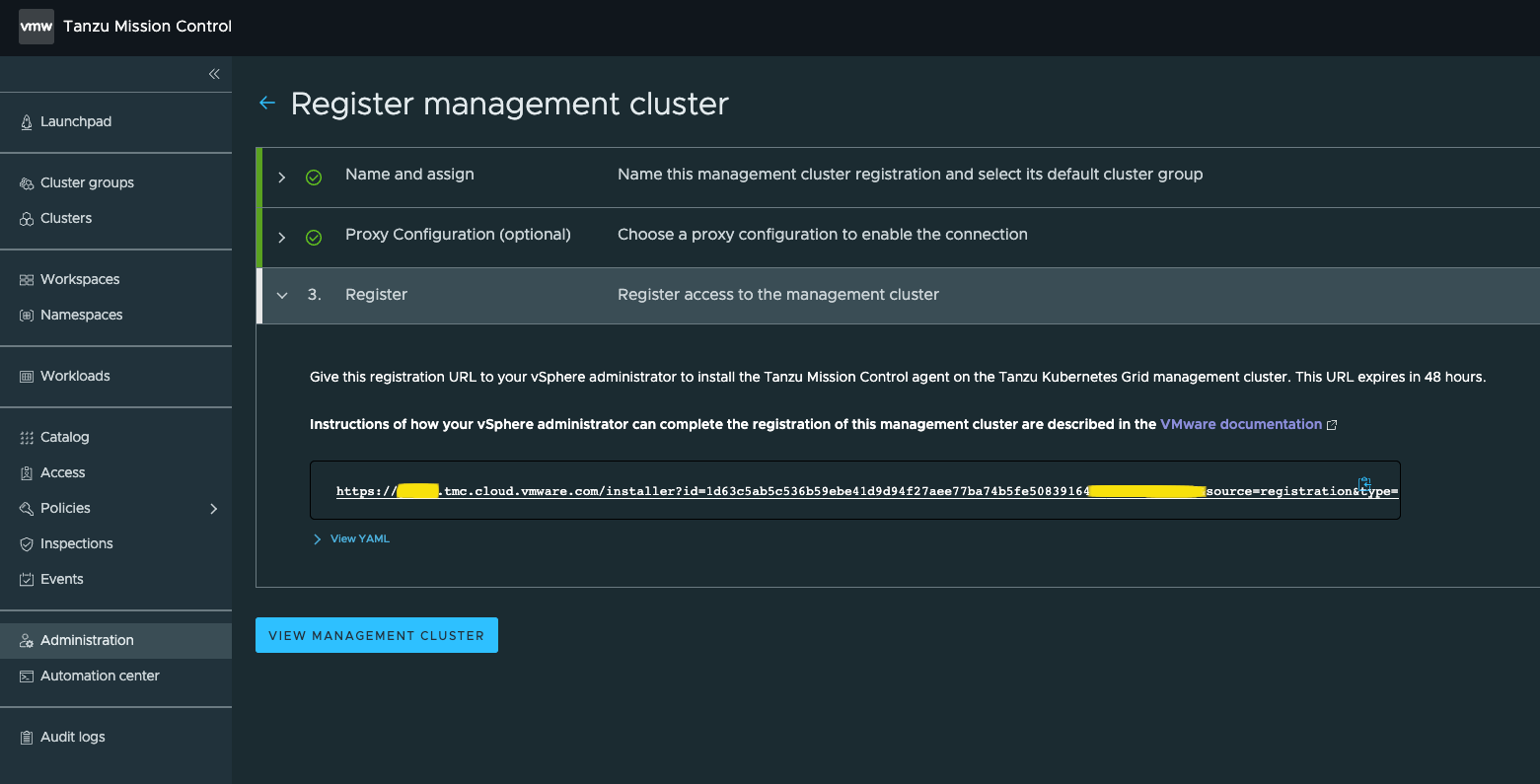The width and height of the screenshot is (1540, 784).
Task: Open the Inspections page
Action: click(x=74, y=543)
